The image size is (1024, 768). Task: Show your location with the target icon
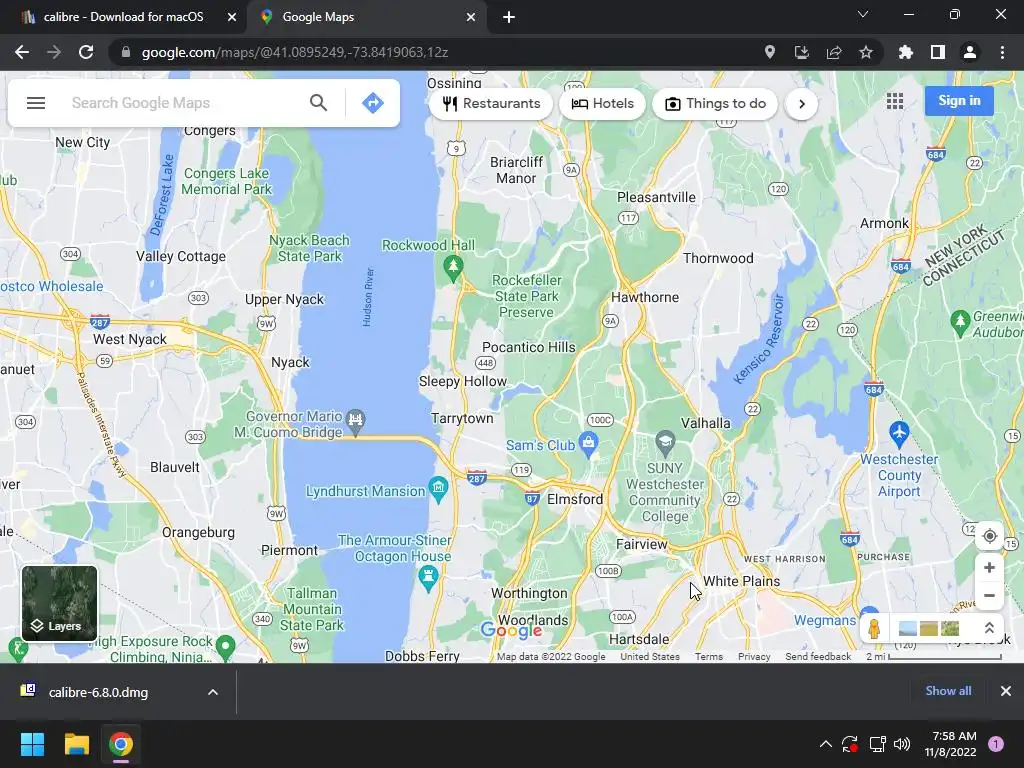989,536
